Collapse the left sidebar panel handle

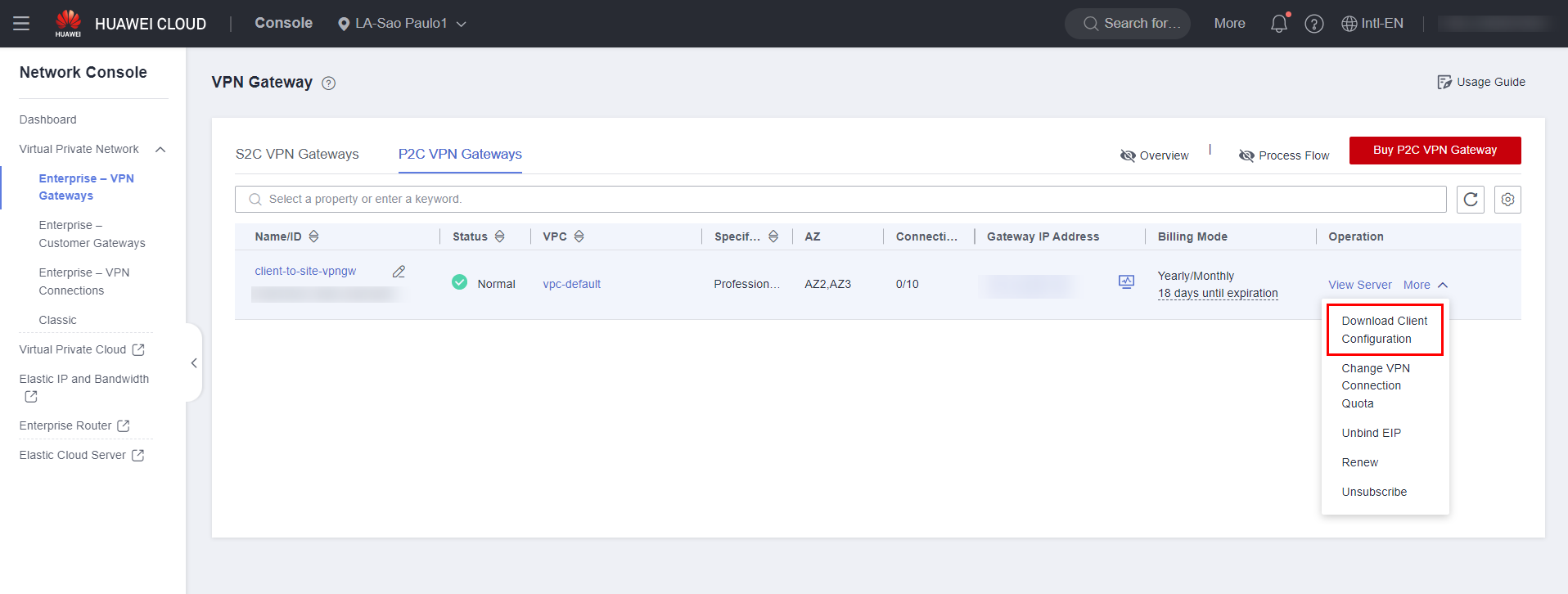(x=194, y=363)
